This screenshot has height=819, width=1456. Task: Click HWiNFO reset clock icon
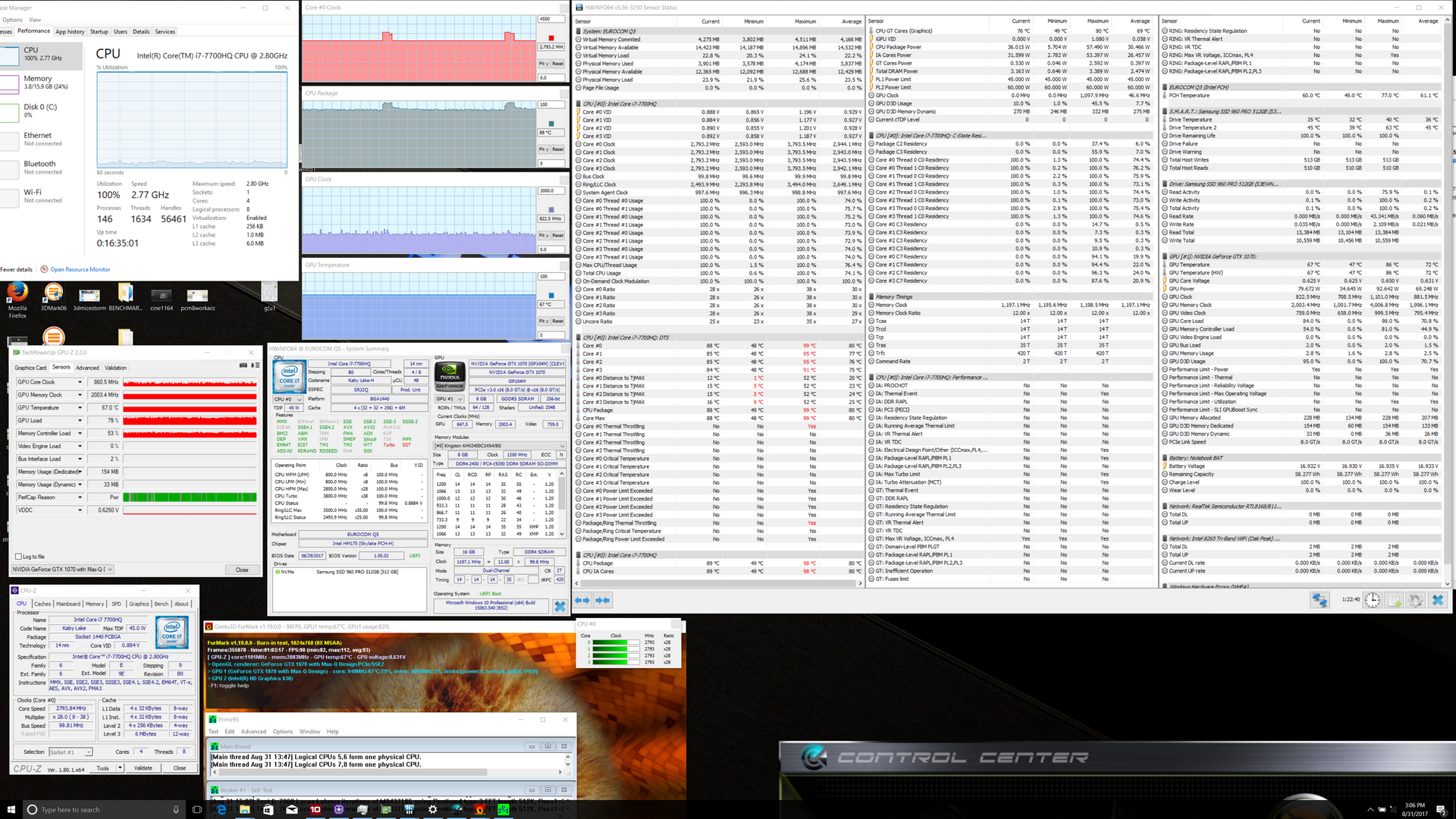click(1373, 600)
